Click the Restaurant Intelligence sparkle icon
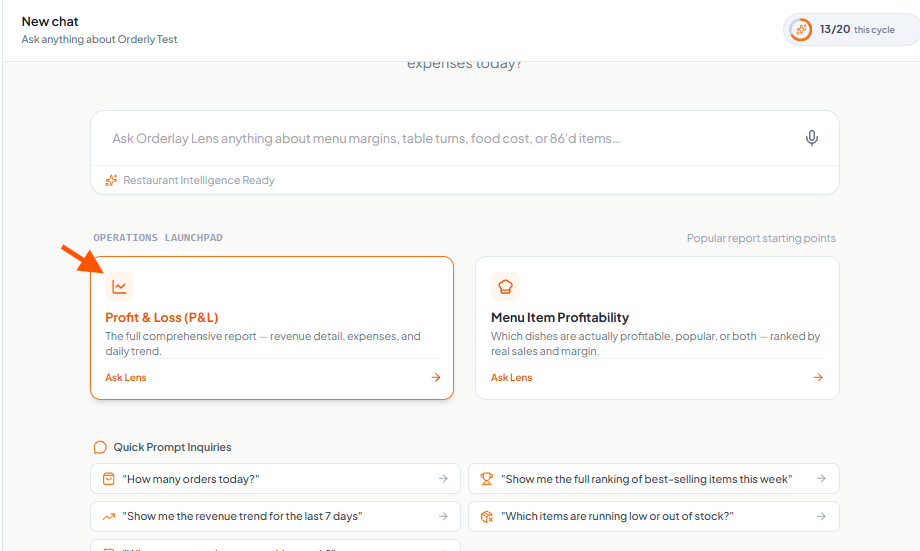The image size is (920, 551). [x=111, y=180]
